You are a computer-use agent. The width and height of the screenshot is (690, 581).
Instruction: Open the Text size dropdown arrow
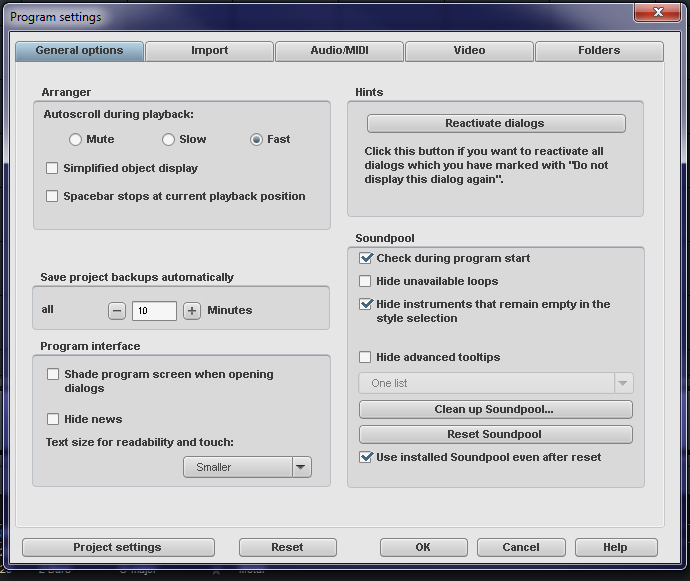coord(301,467)
